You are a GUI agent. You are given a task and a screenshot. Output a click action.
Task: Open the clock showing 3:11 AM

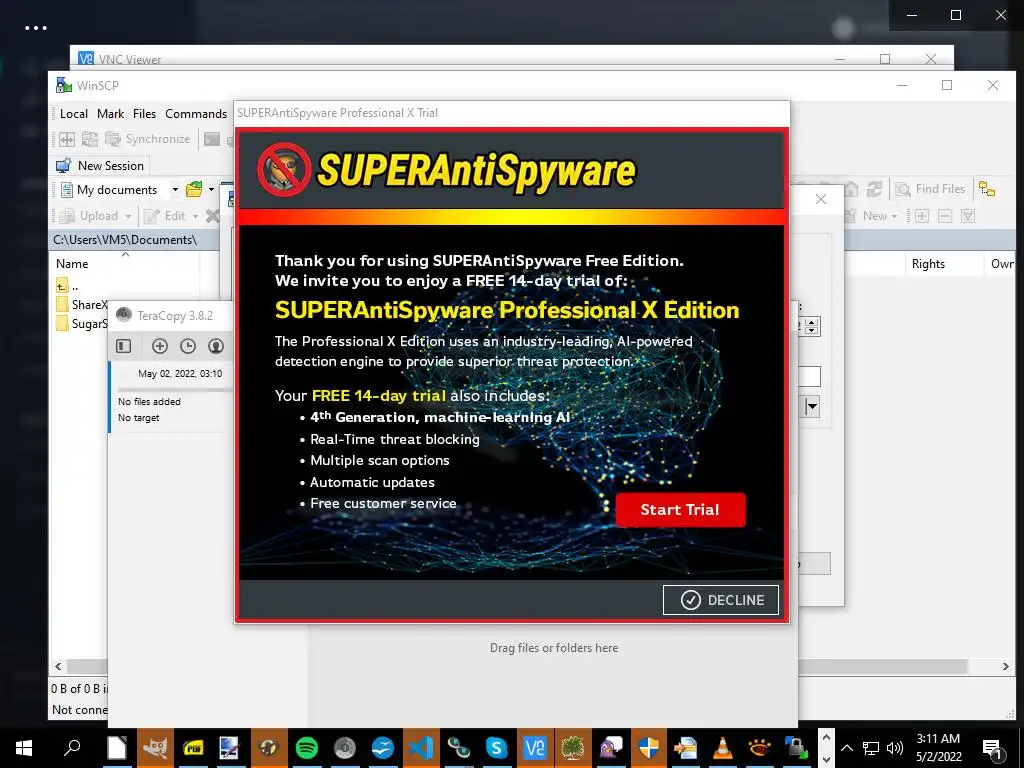[938, 748]
